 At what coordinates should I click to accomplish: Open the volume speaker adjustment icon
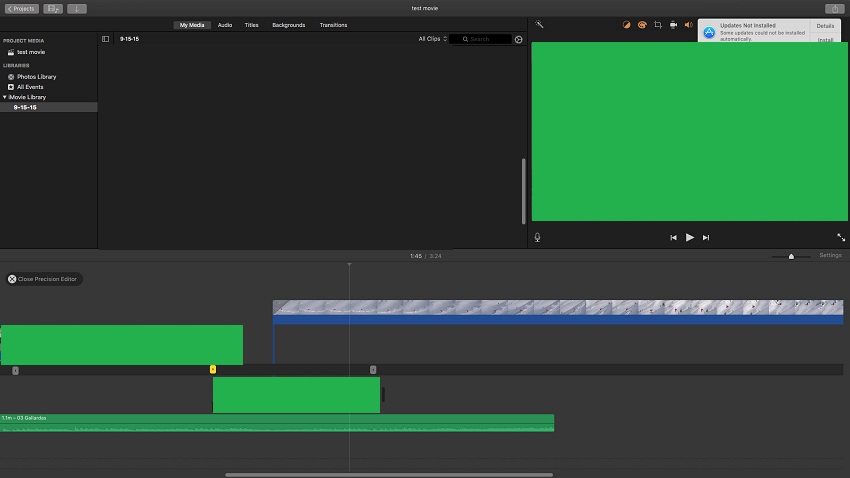point(688,25)
